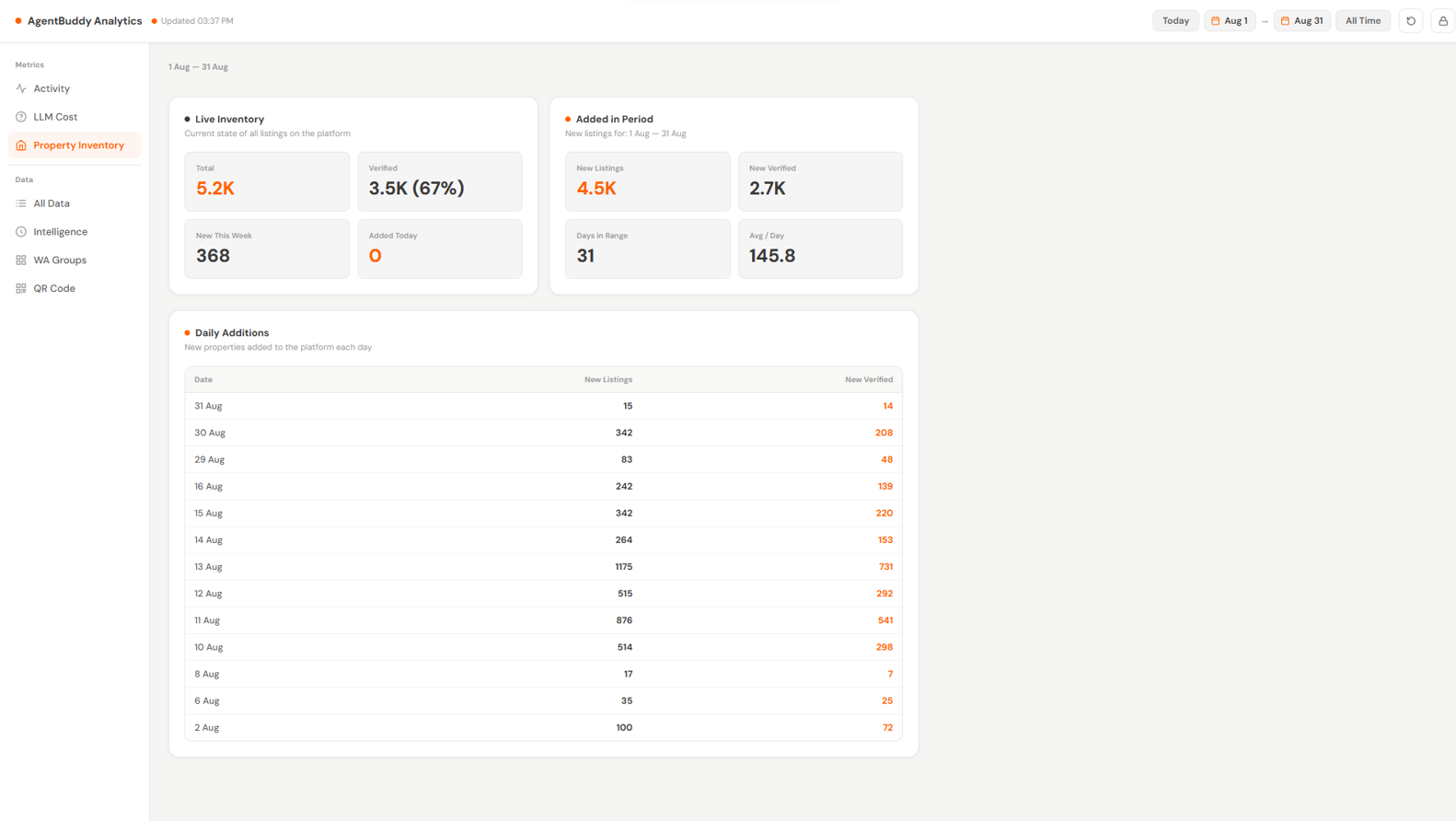Open the LLM Cost page

pyautogui.click(x=75, y=117)
